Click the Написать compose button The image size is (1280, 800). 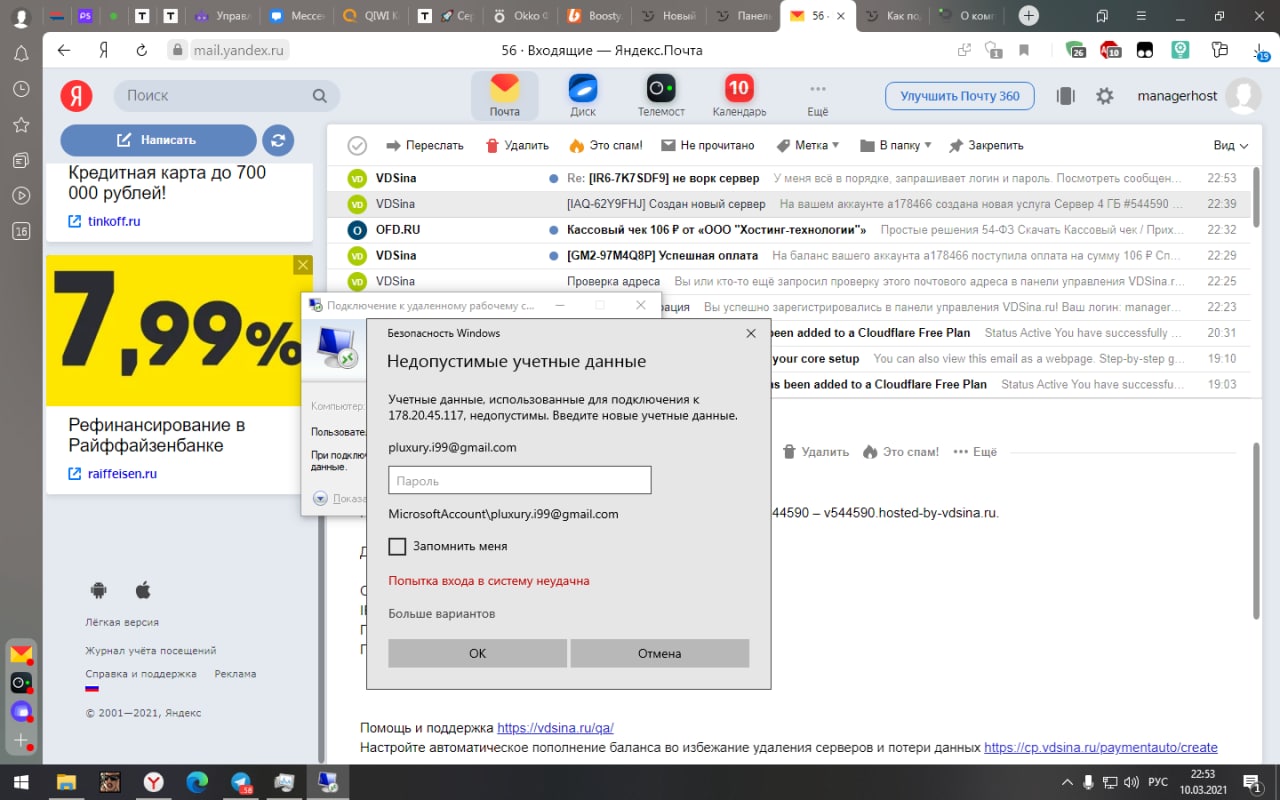pos(158,140)
